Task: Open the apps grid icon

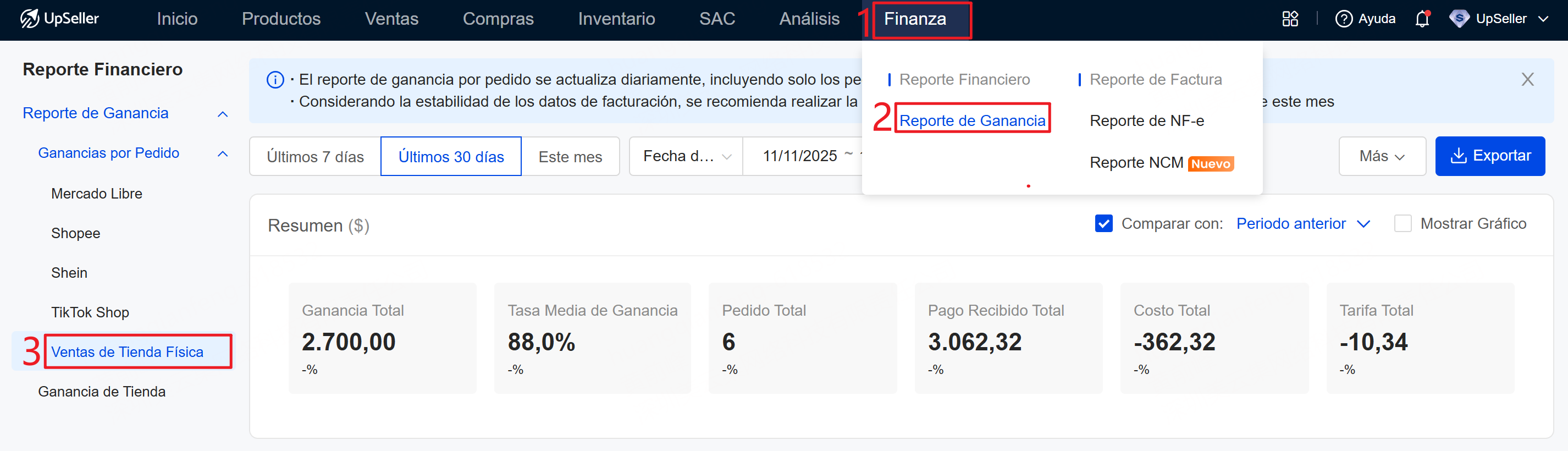Action: pos(1290,19)
